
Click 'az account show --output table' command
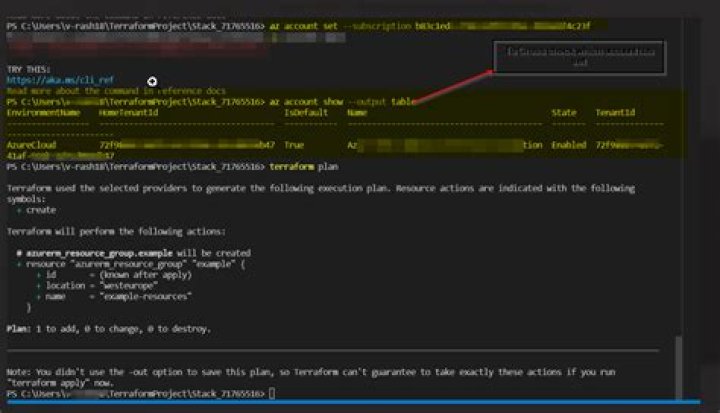point(343,102)
